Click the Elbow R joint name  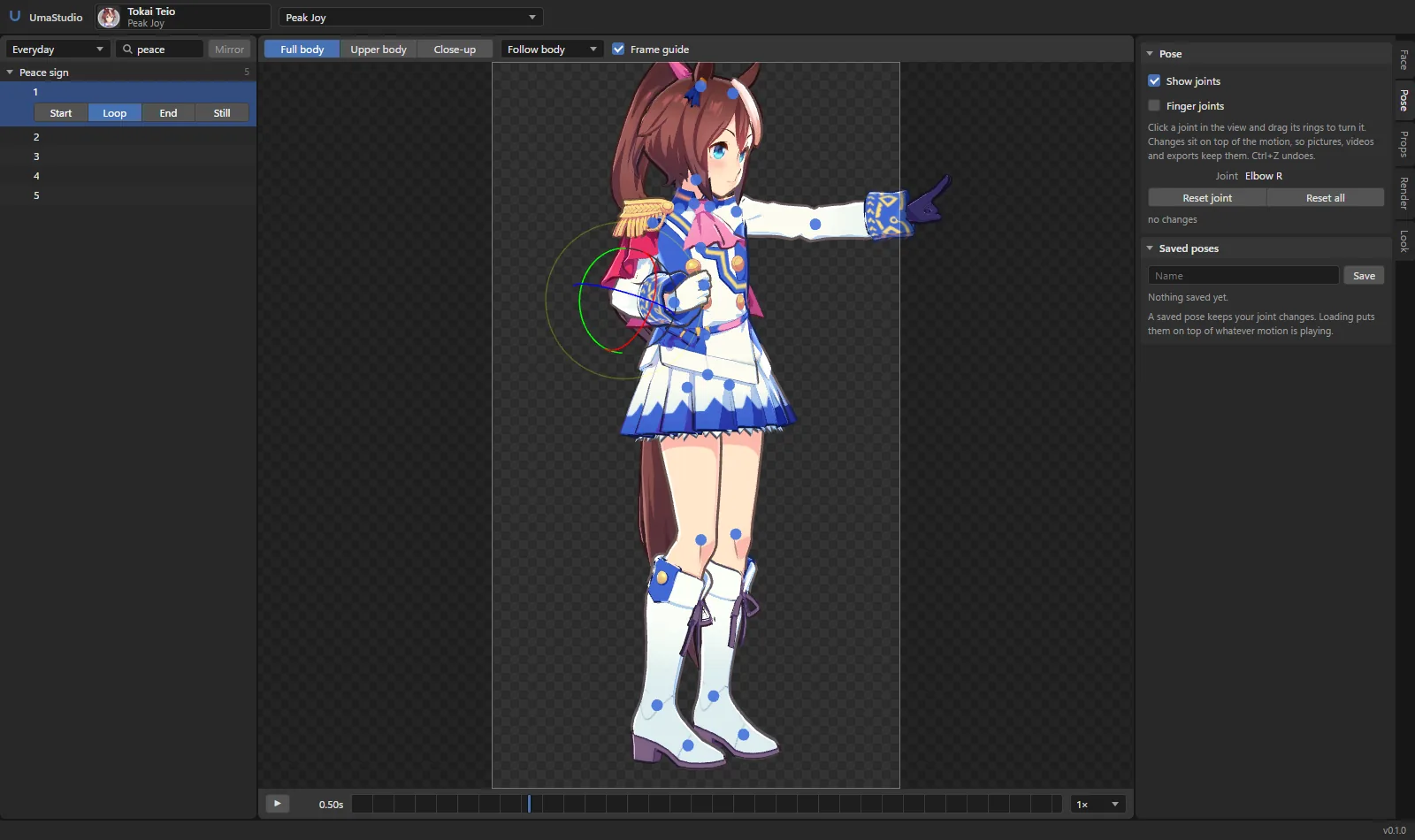coord(1264,176)
